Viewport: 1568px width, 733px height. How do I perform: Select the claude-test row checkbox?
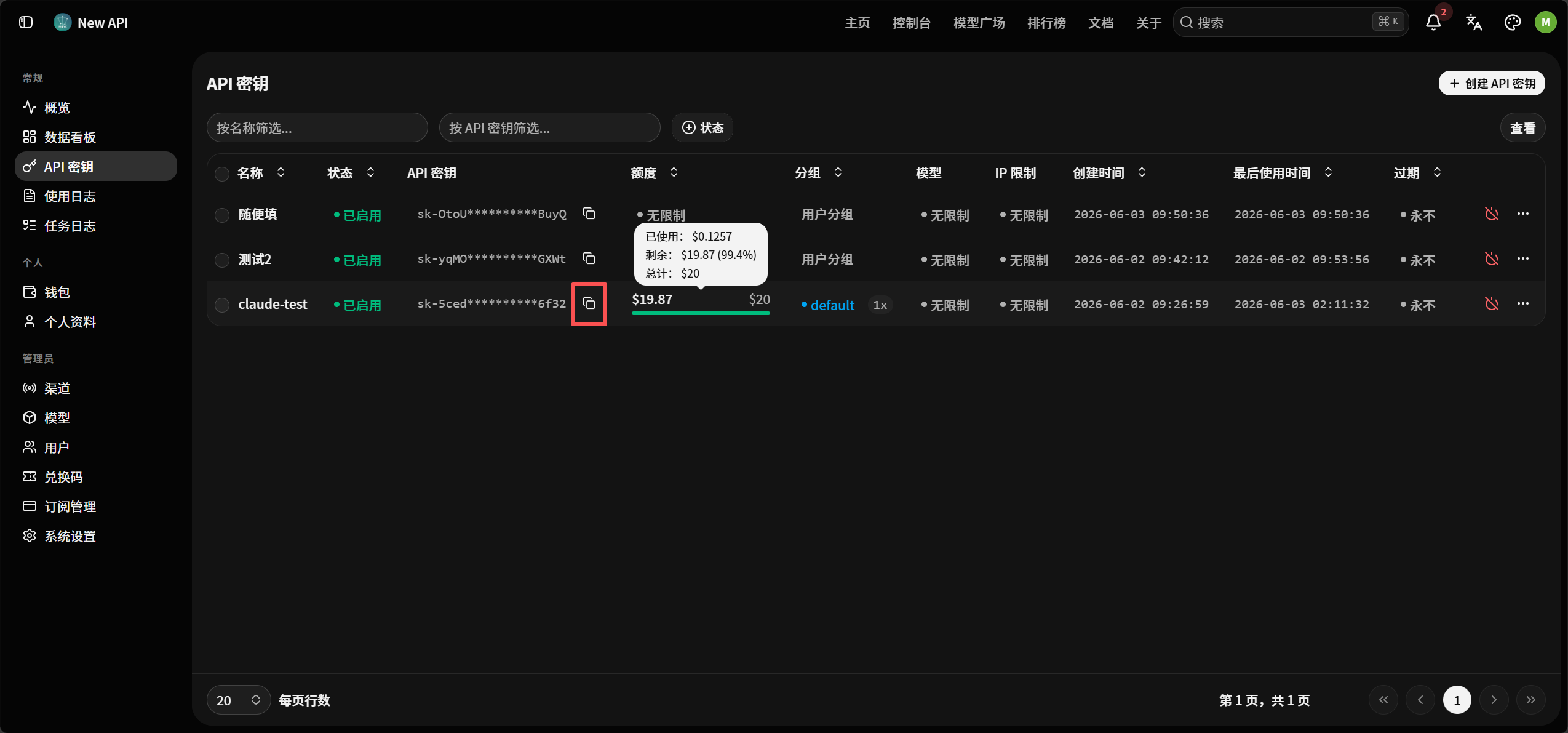pos(222,305)
